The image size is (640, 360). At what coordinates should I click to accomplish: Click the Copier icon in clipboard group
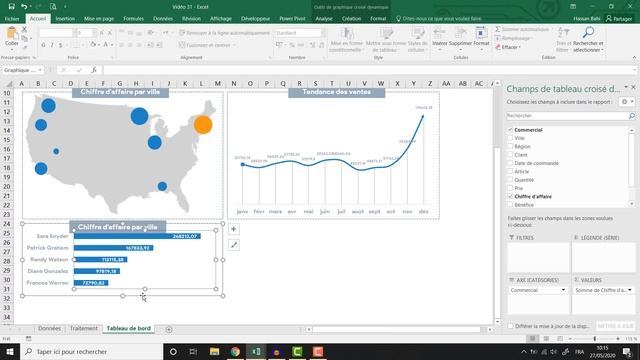tap(24, 38)
